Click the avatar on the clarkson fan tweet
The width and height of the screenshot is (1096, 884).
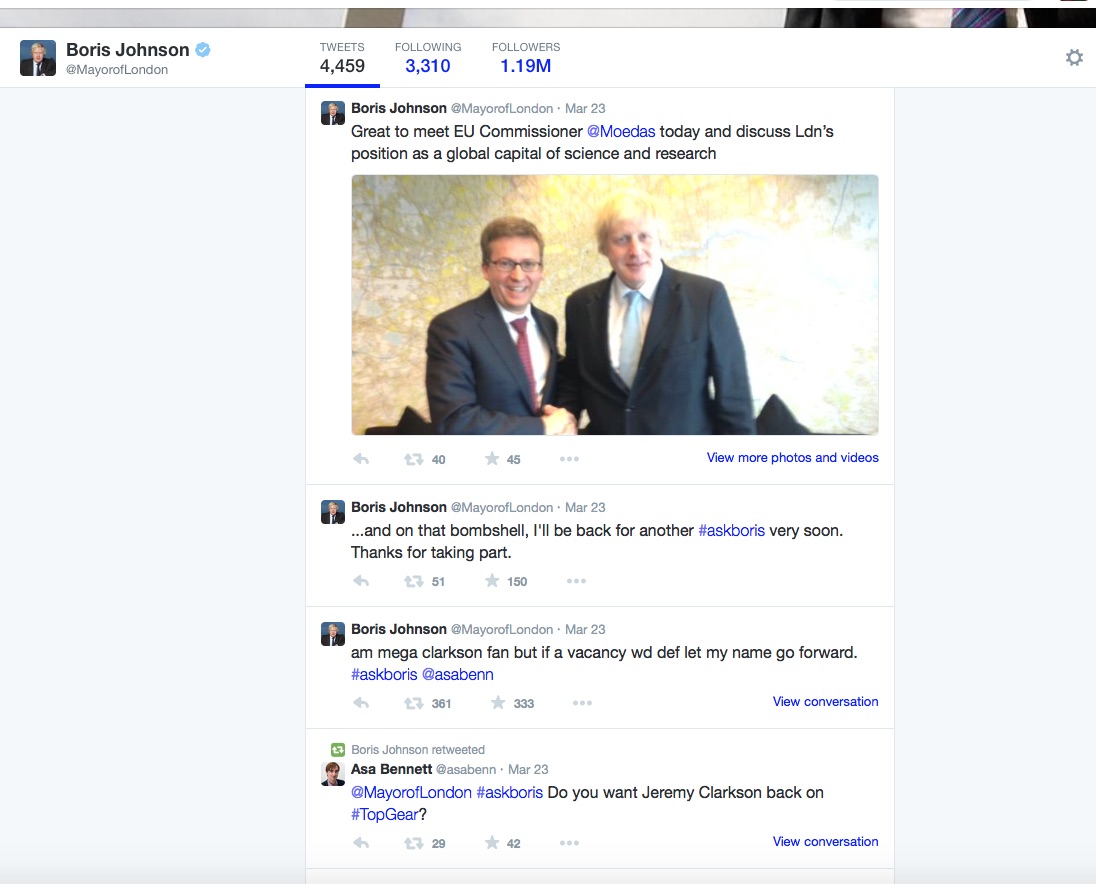(333, 634)
